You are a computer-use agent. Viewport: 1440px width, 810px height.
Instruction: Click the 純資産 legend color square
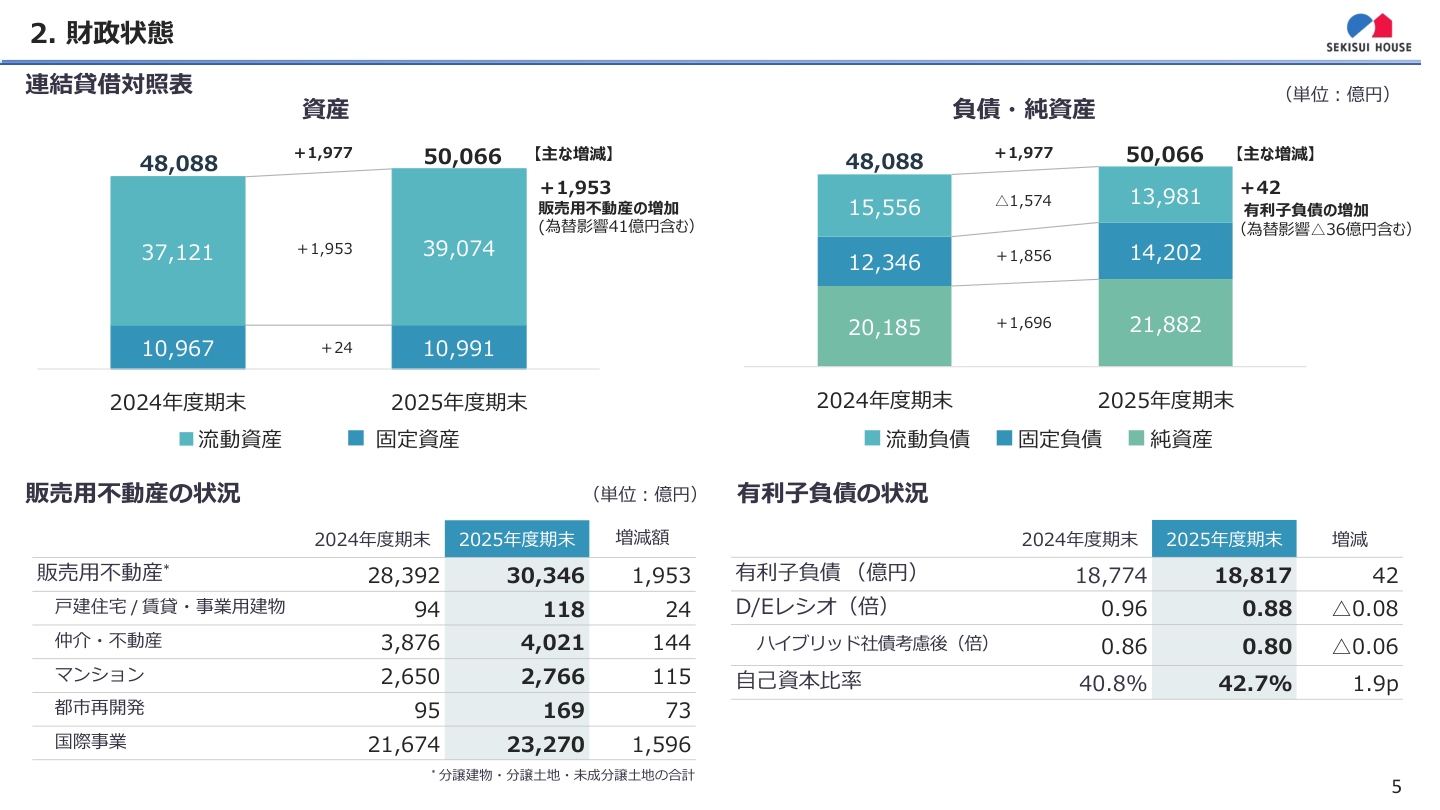point(1135,438)
